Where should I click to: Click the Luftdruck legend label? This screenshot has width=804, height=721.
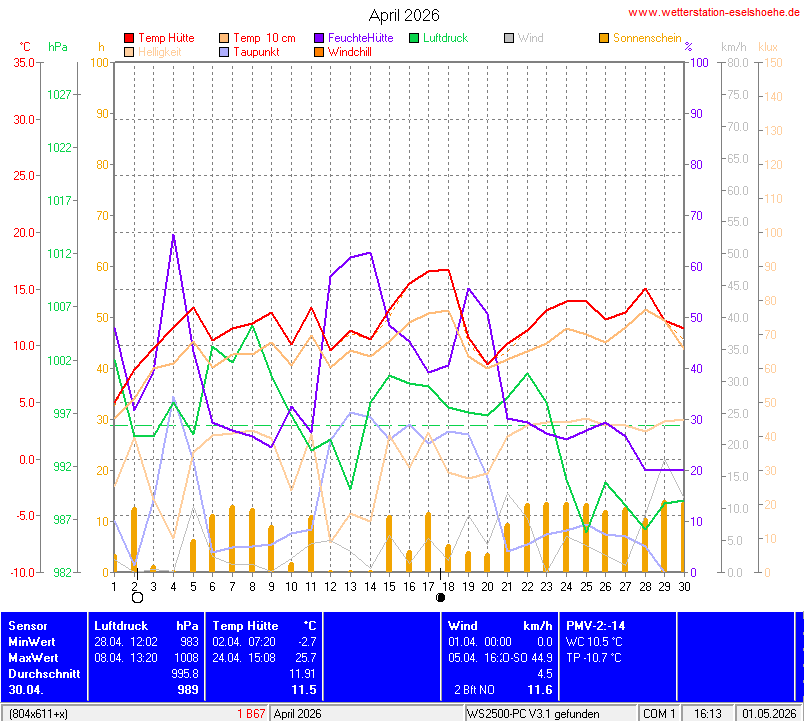(446, 38)
